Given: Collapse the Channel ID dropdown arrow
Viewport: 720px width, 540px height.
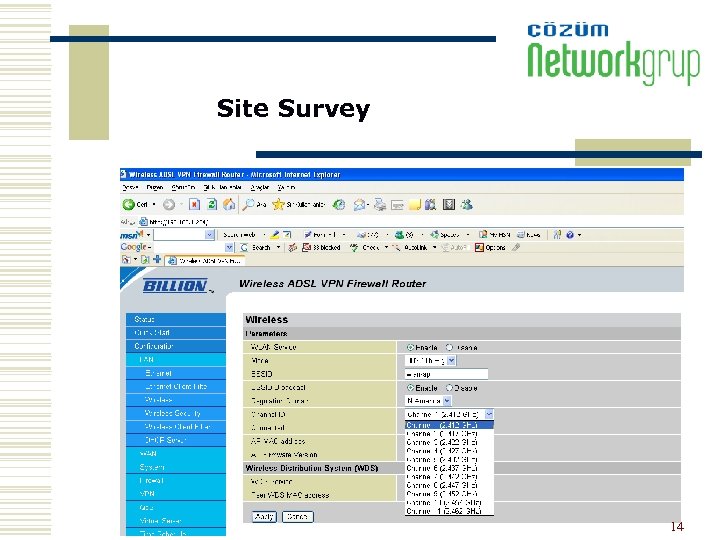Looking at the screenshot, I should (489, 414).
